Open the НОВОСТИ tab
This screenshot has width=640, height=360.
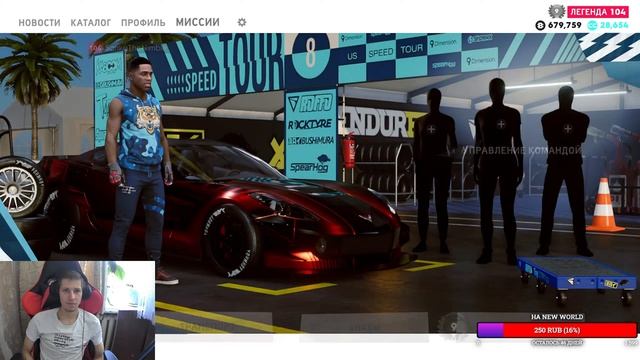tap(39, 22)
